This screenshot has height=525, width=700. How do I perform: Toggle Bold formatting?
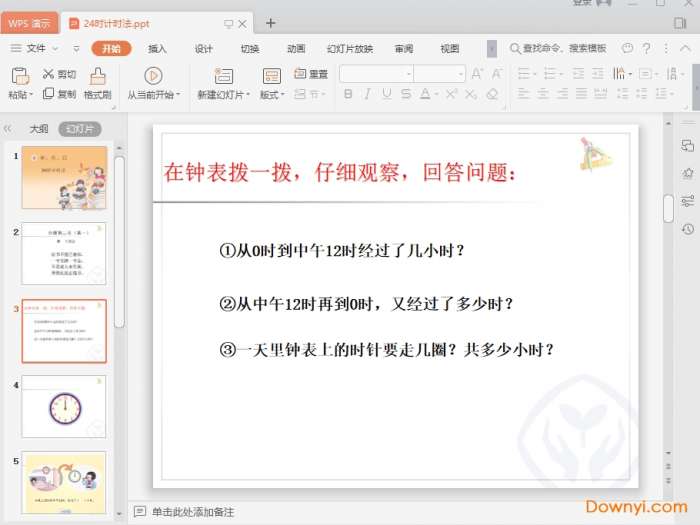(348, 94)
